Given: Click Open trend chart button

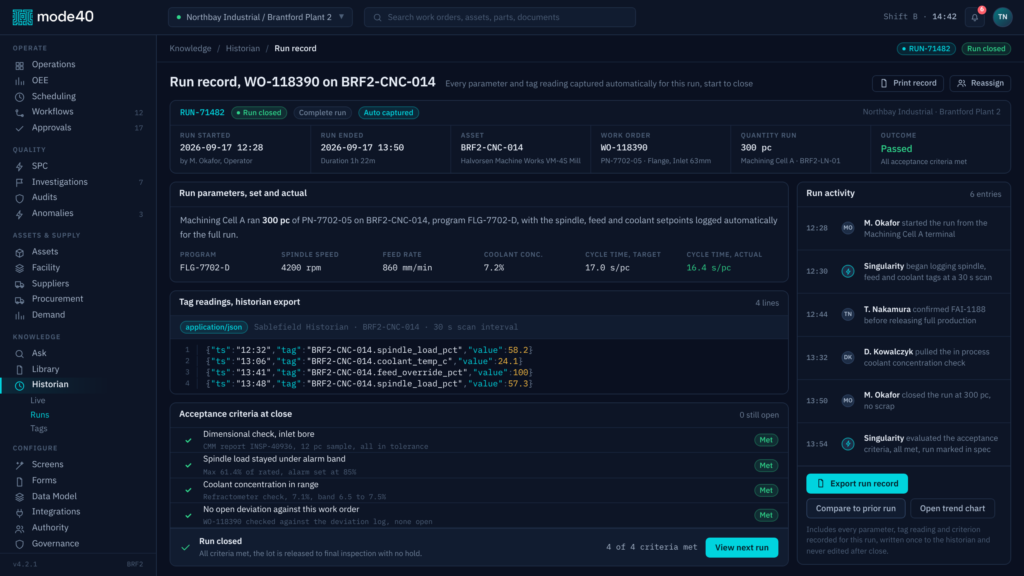Looking at the screenshot, I should (x=952, y=508).
